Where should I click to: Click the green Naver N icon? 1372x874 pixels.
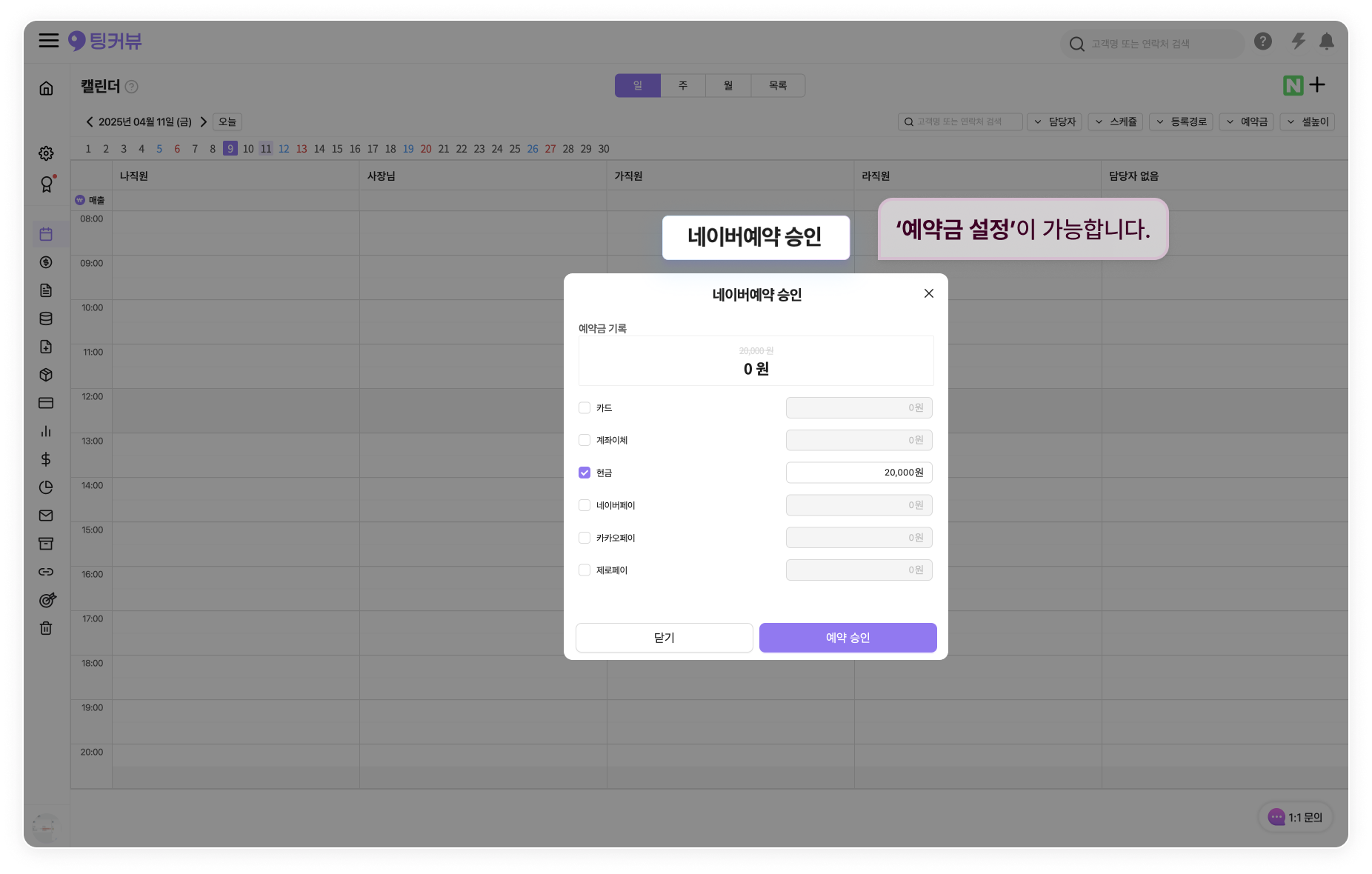pos(1293,86)
